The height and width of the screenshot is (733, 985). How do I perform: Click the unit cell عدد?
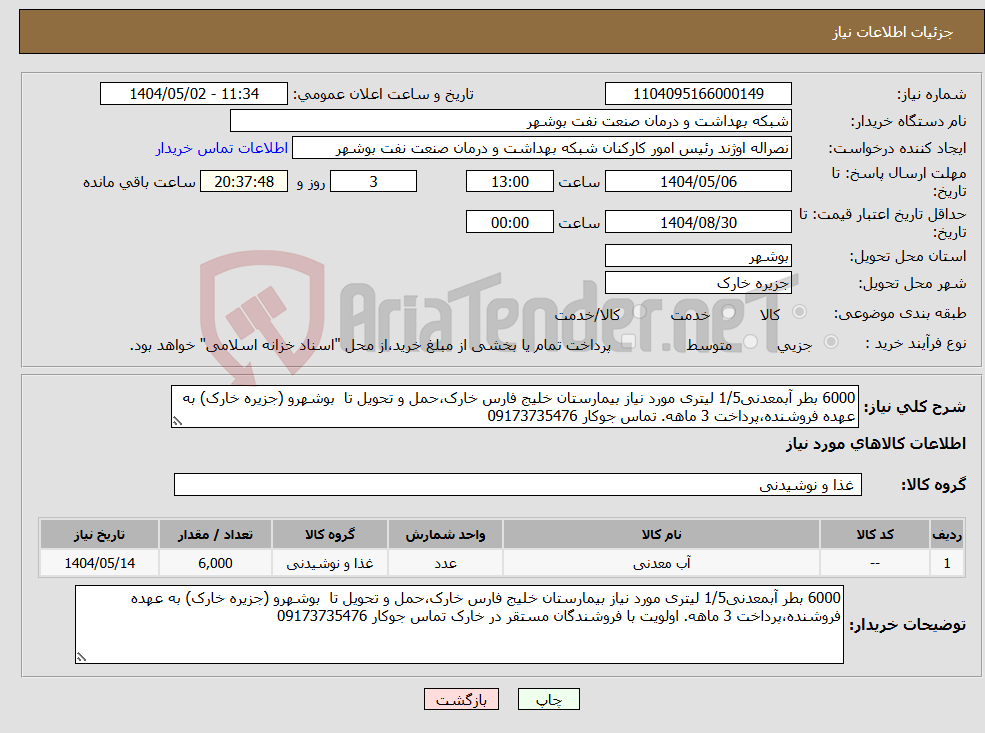445,563
